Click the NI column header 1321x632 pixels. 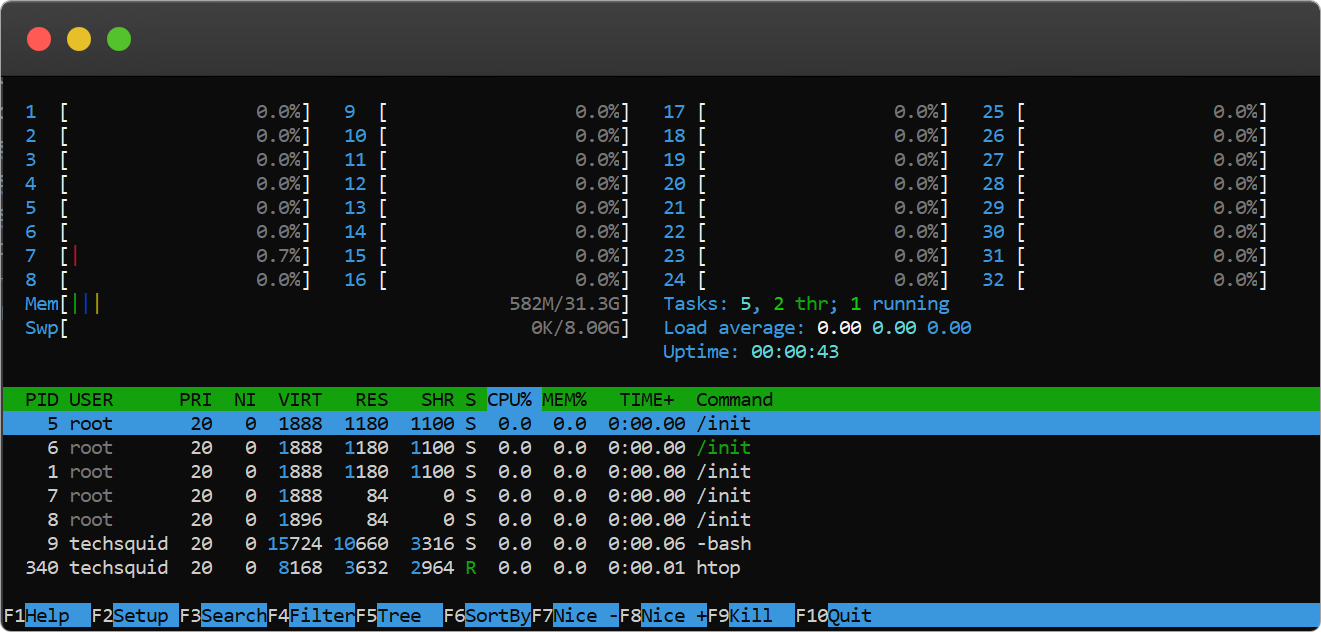pyautogui.click(x=245, y=400)
